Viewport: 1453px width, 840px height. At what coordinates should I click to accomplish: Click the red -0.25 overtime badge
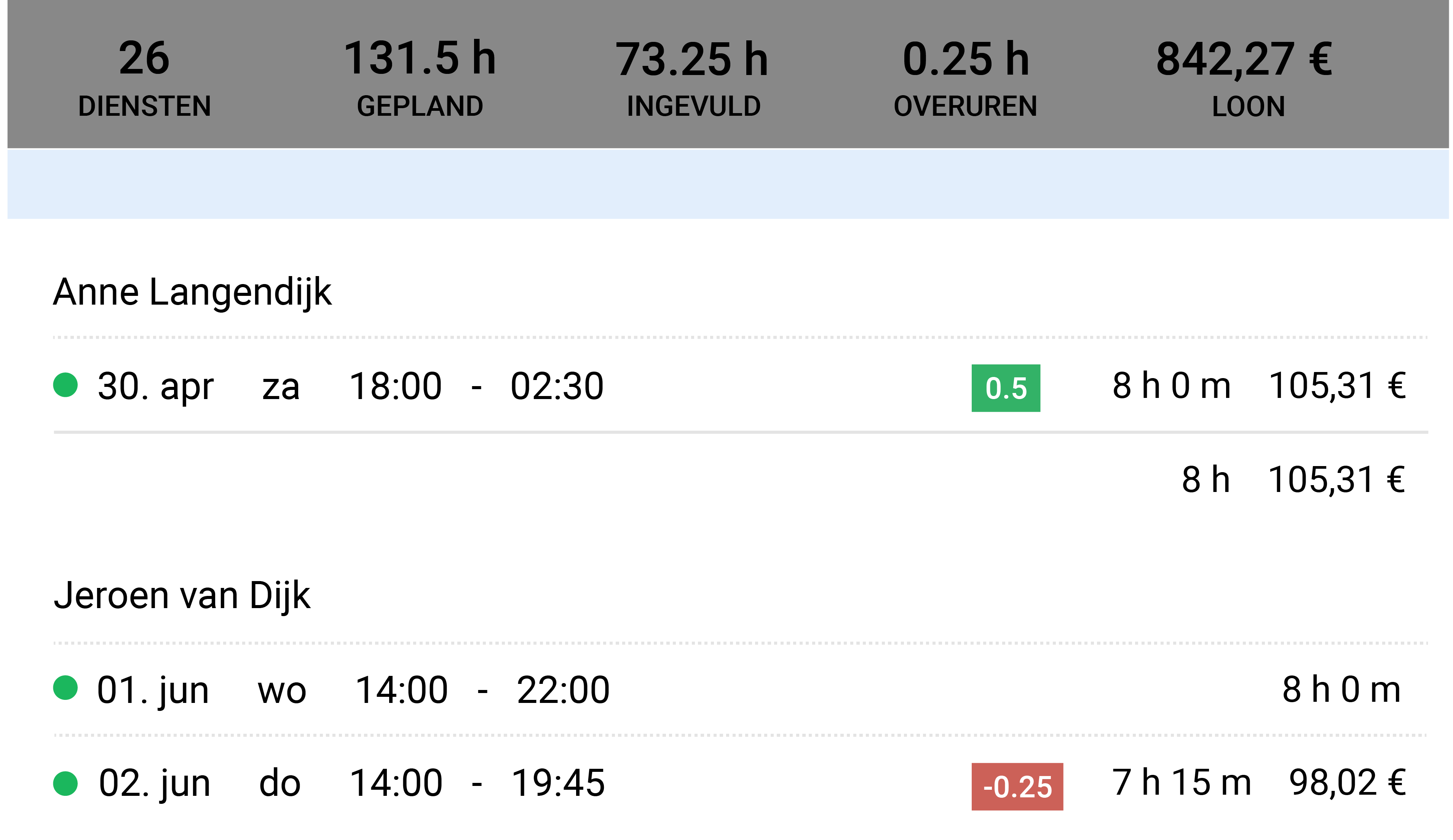pos(1017,786)
